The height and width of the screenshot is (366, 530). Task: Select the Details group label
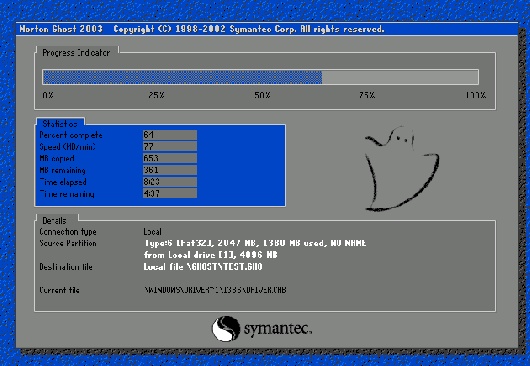click(54, 221)
